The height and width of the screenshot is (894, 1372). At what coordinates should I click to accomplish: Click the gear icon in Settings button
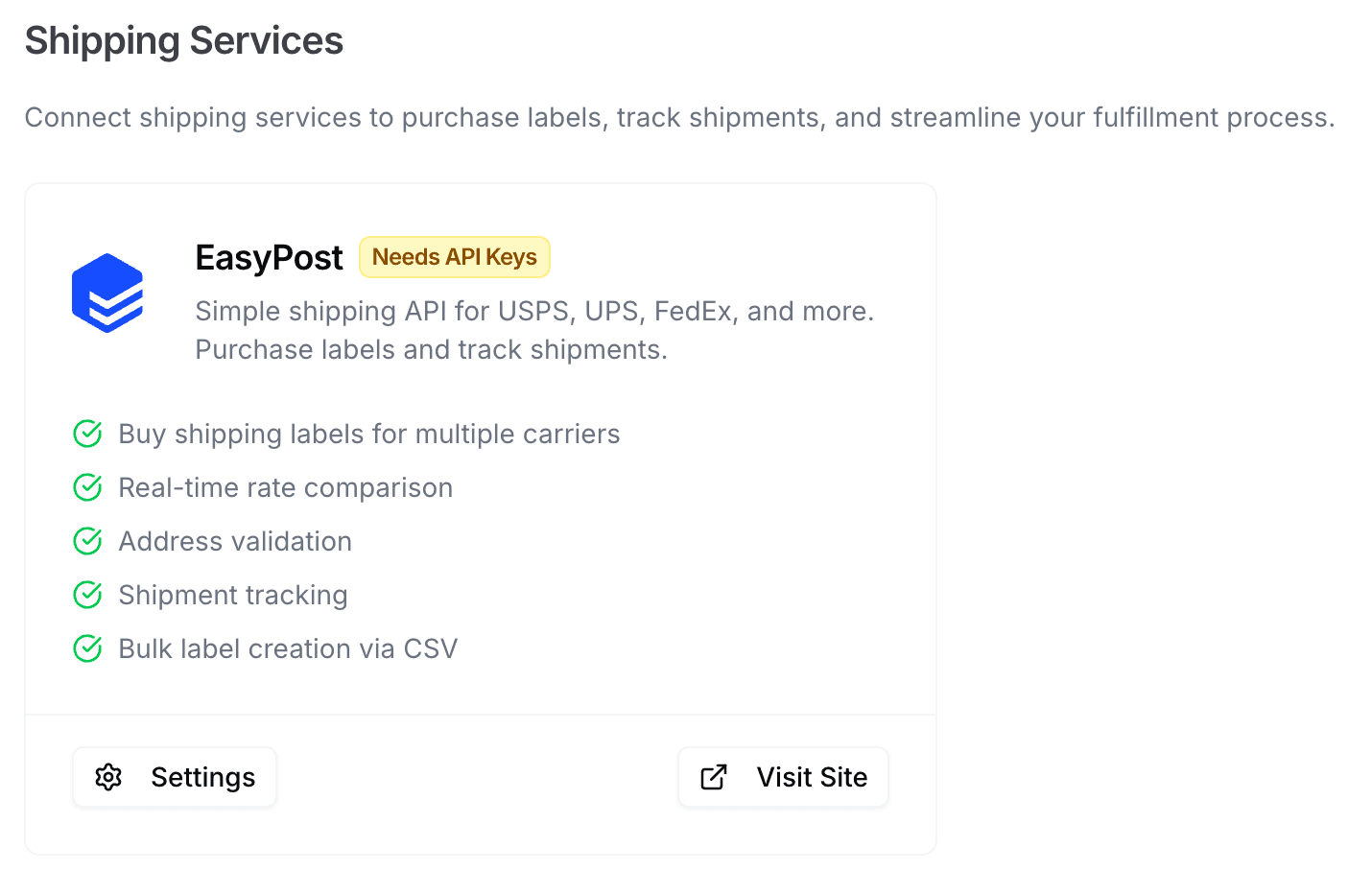click(x=108, y=777)
